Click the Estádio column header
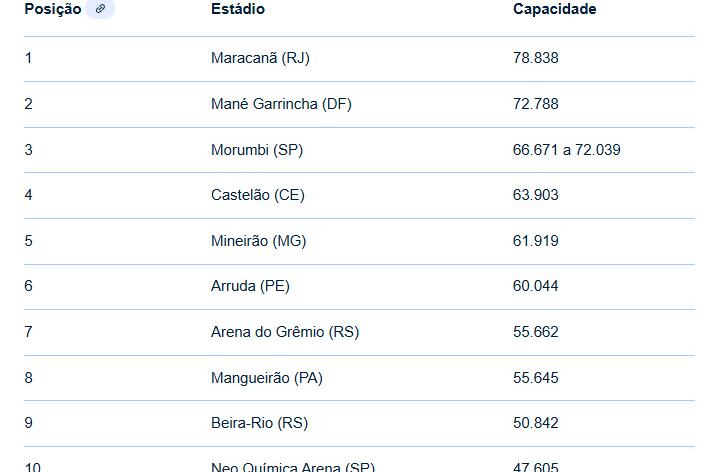The width and height of the screenshot is (708, 472). point(238,9)
